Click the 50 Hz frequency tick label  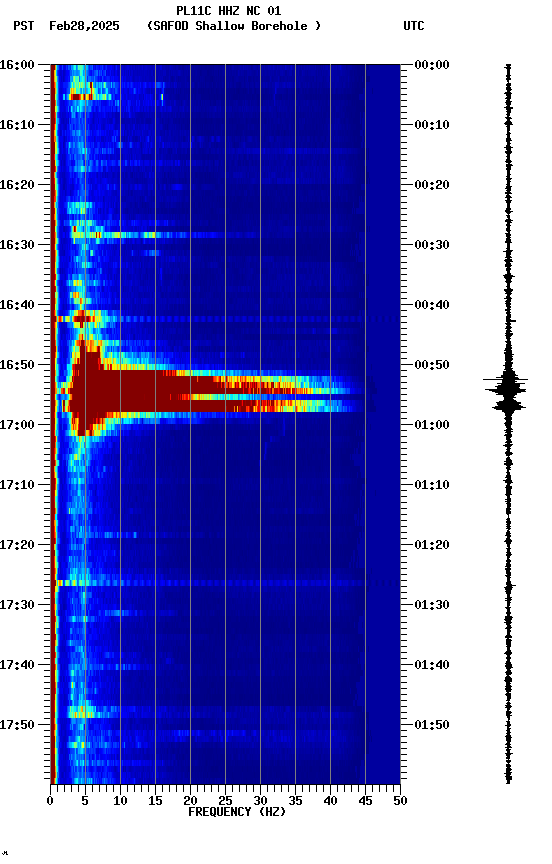[400, 801]
